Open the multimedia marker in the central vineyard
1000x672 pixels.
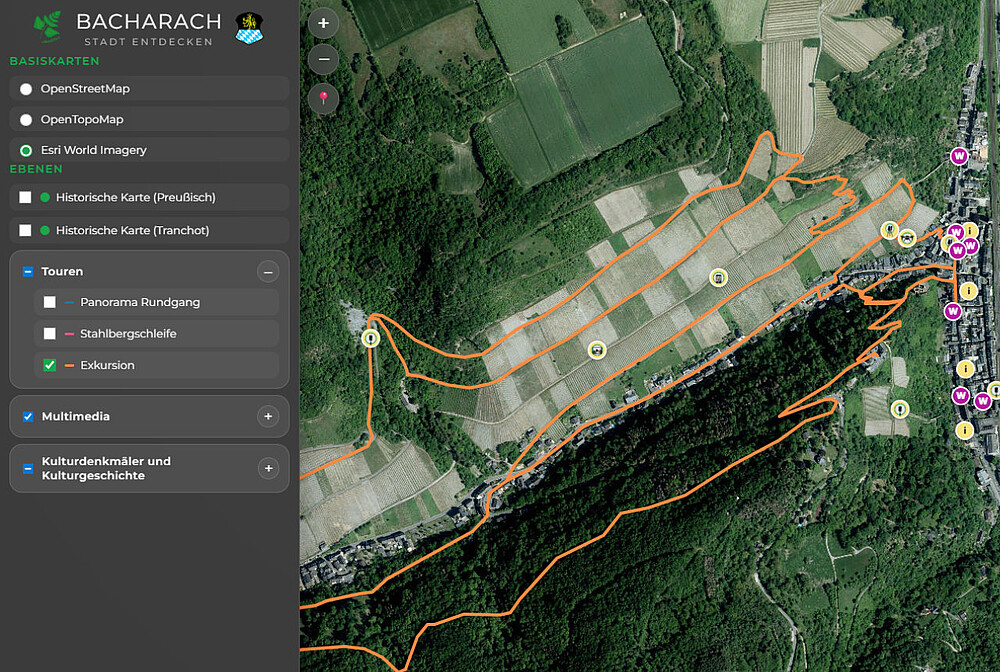coord(718,277)
